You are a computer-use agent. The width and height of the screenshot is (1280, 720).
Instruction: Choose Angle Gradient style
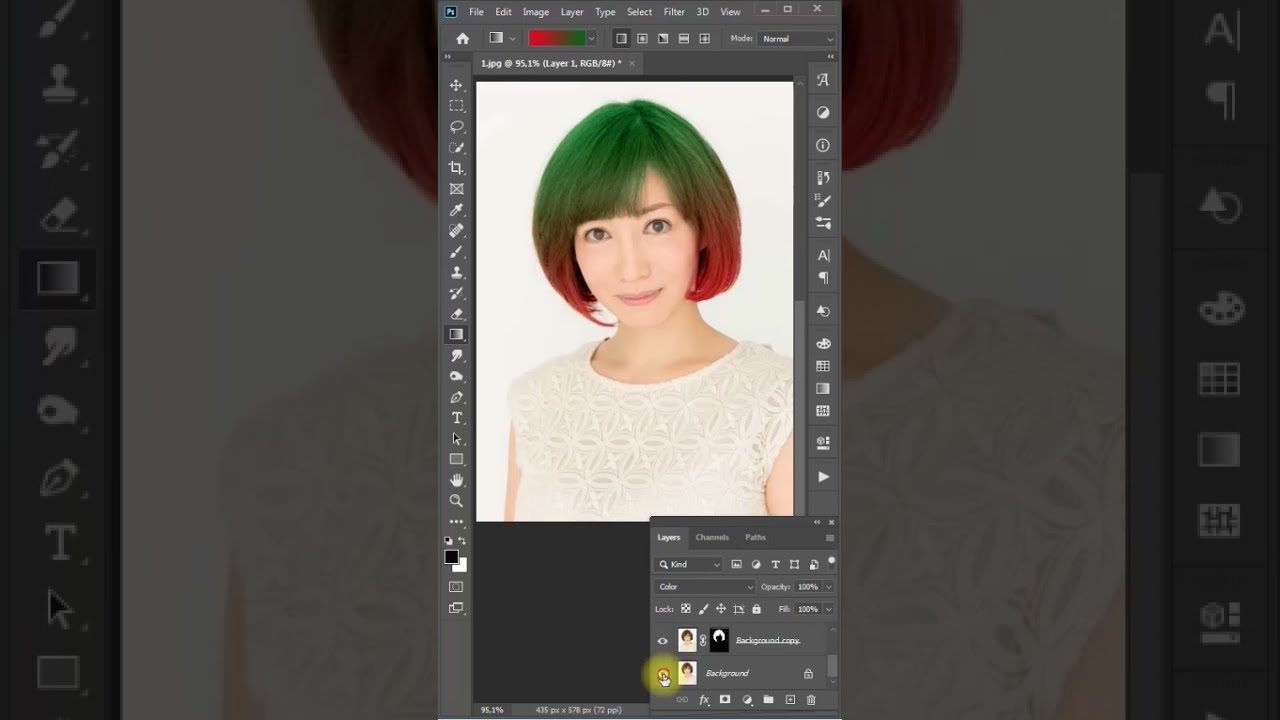(x=663, y=39)
